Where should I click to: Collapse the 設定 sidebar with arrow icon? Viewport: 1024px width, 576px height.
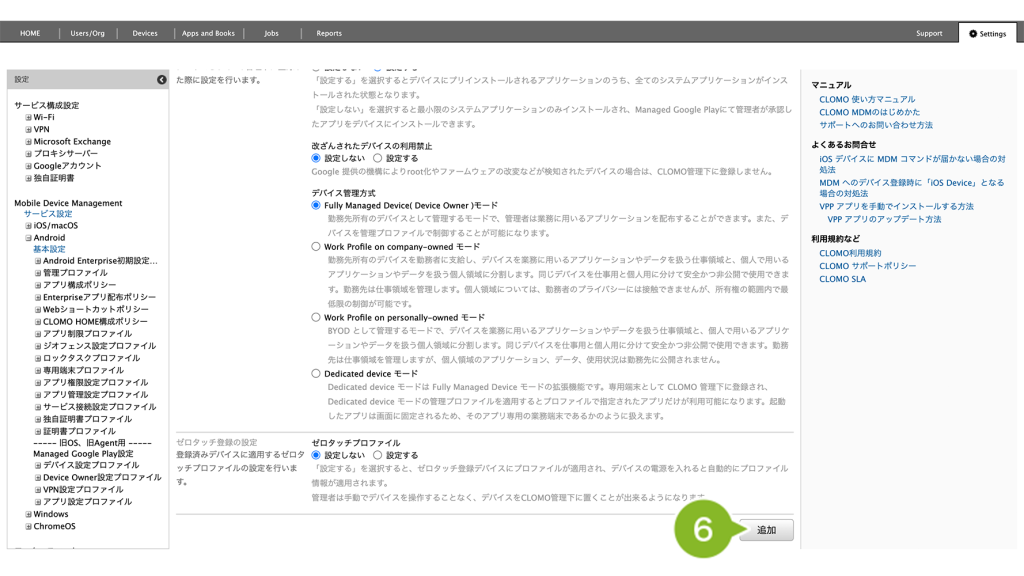click(161, 80)
